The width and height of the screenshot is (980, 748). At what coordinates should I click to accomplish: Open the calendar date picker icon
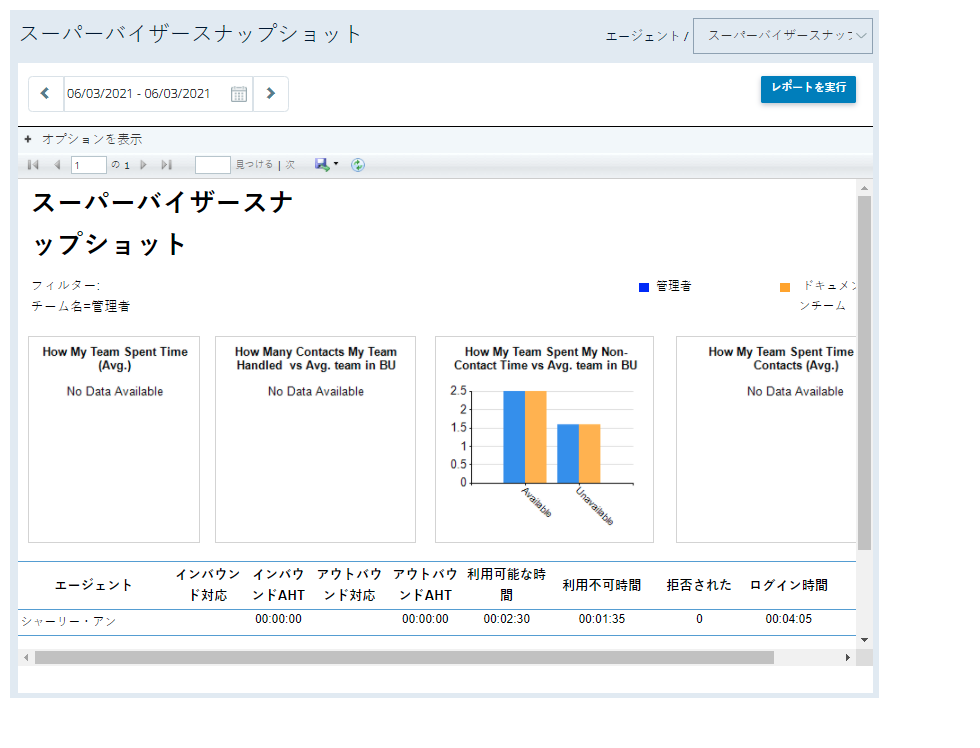pyautogui.click(x=239, y=94)
